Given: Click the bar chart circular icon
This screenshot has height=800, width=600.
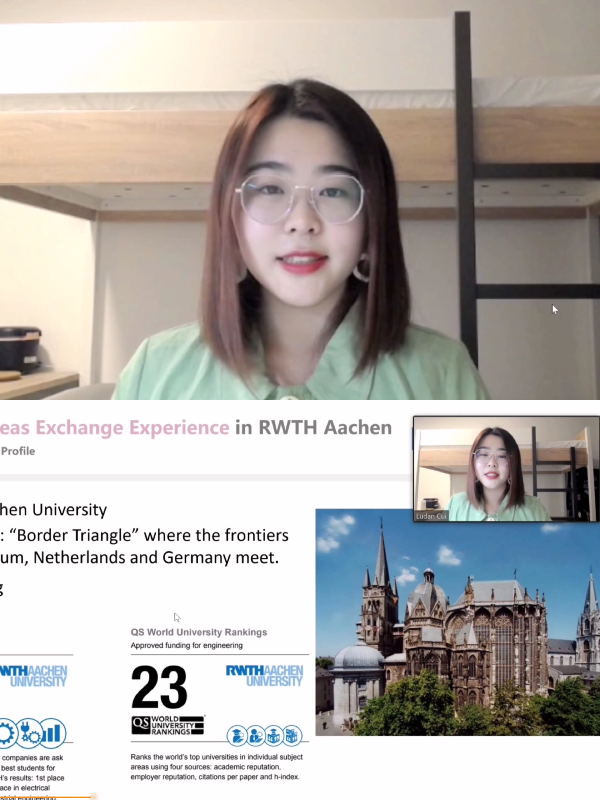Looking at the screenshot, I should click(x=53, y=734).
